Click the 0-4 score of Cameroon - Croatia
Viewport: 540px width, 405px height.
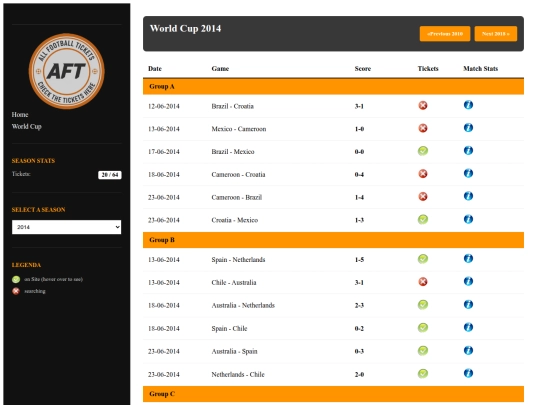[359, 175]
